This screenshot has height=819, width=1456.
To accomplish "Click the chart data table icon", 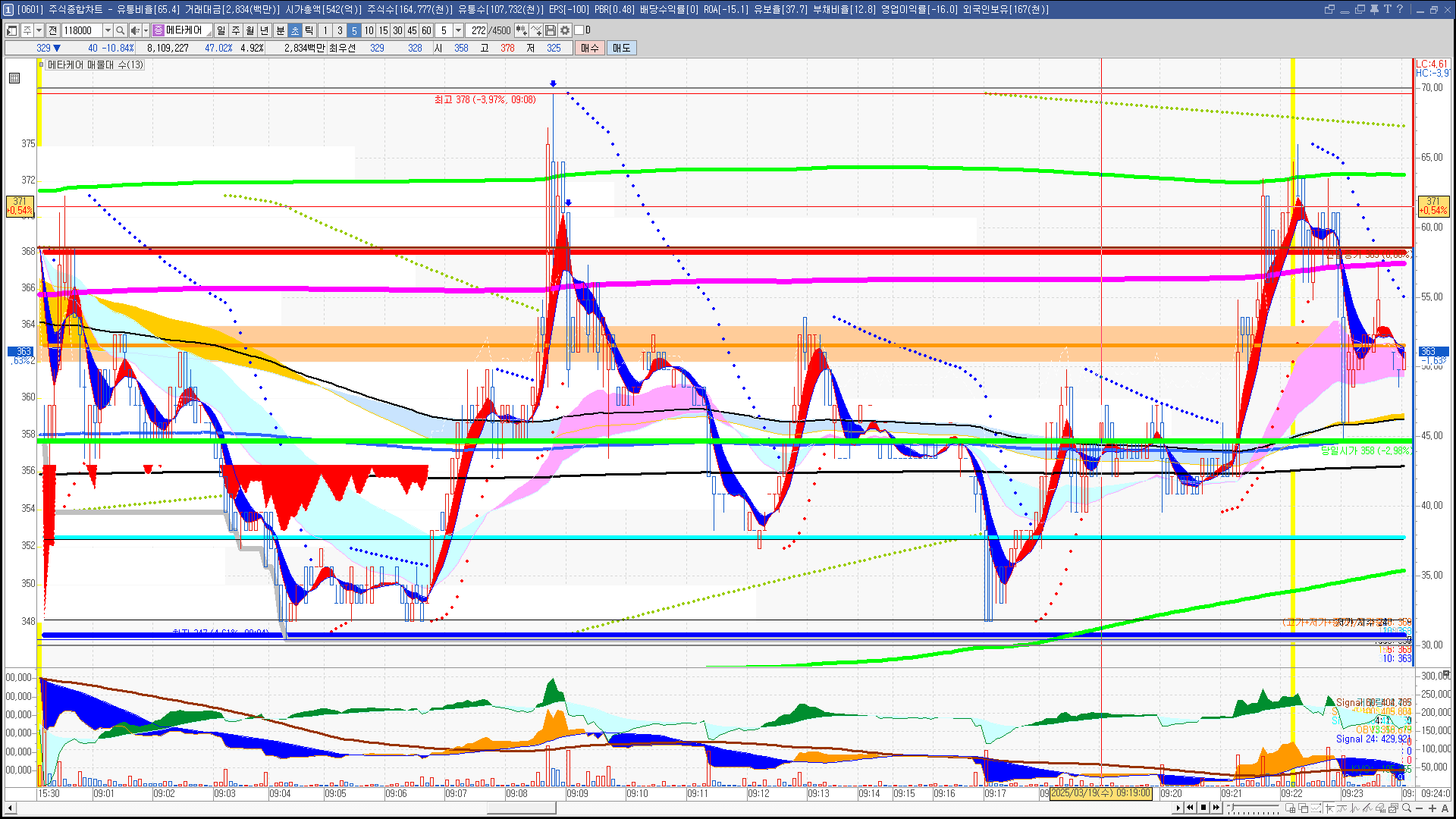I will click(14, 78).
